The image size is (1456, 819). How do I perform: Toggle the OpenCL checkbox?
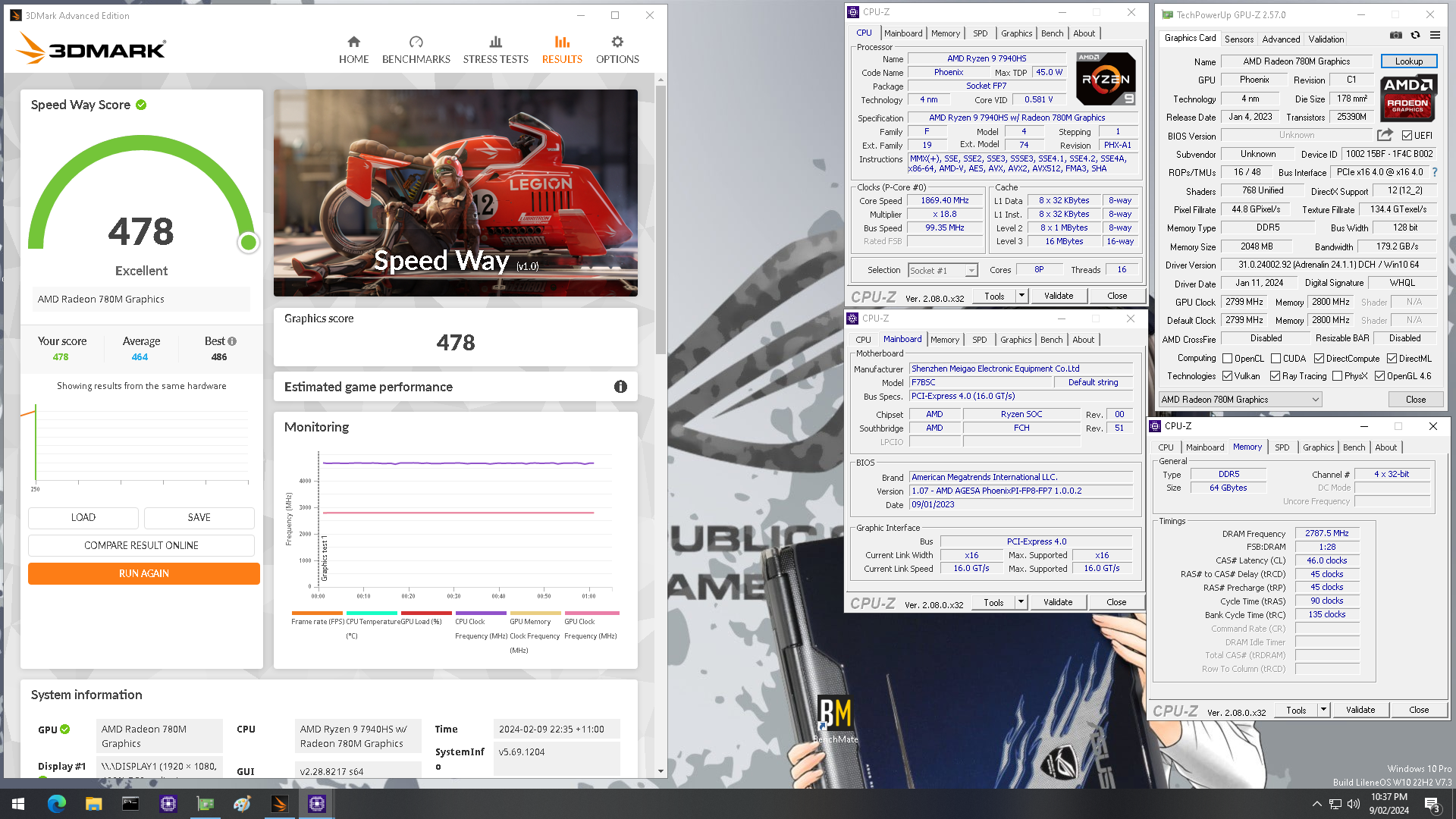(1227, 359)
